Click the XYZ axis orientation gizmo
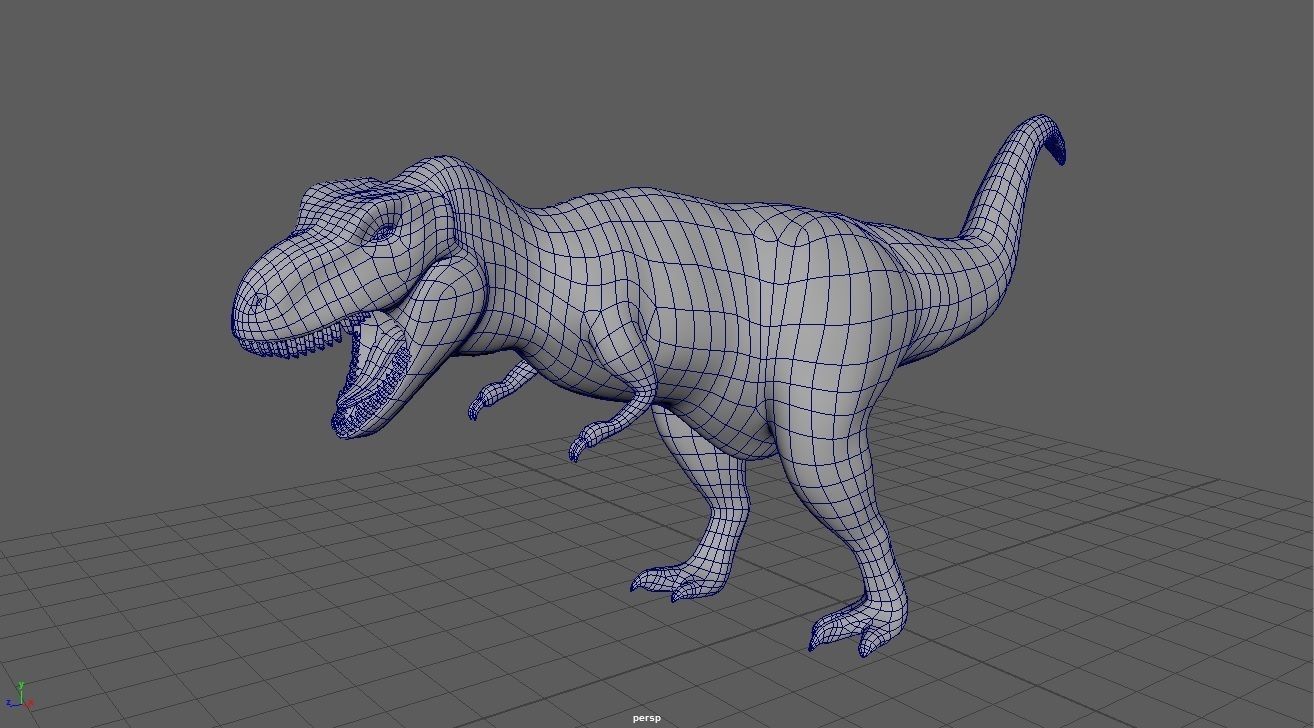This screenshot has width=1314, height=728. 20,696
